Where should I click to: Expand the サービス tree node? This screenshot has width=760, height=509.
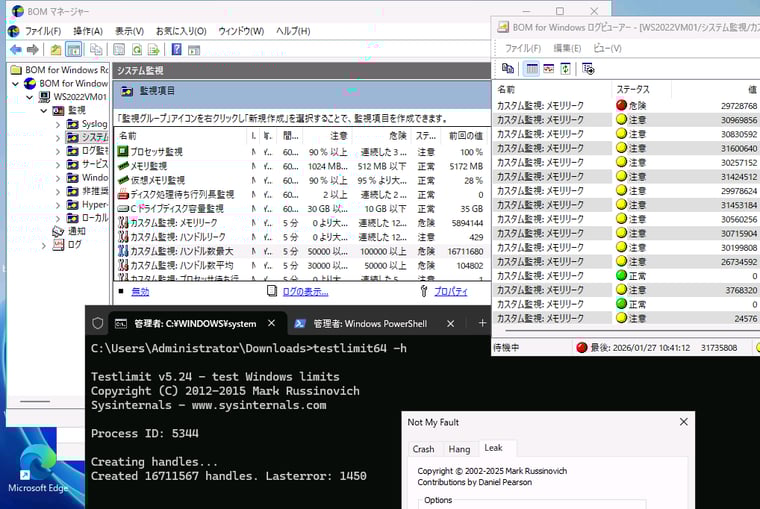(58, 165)
